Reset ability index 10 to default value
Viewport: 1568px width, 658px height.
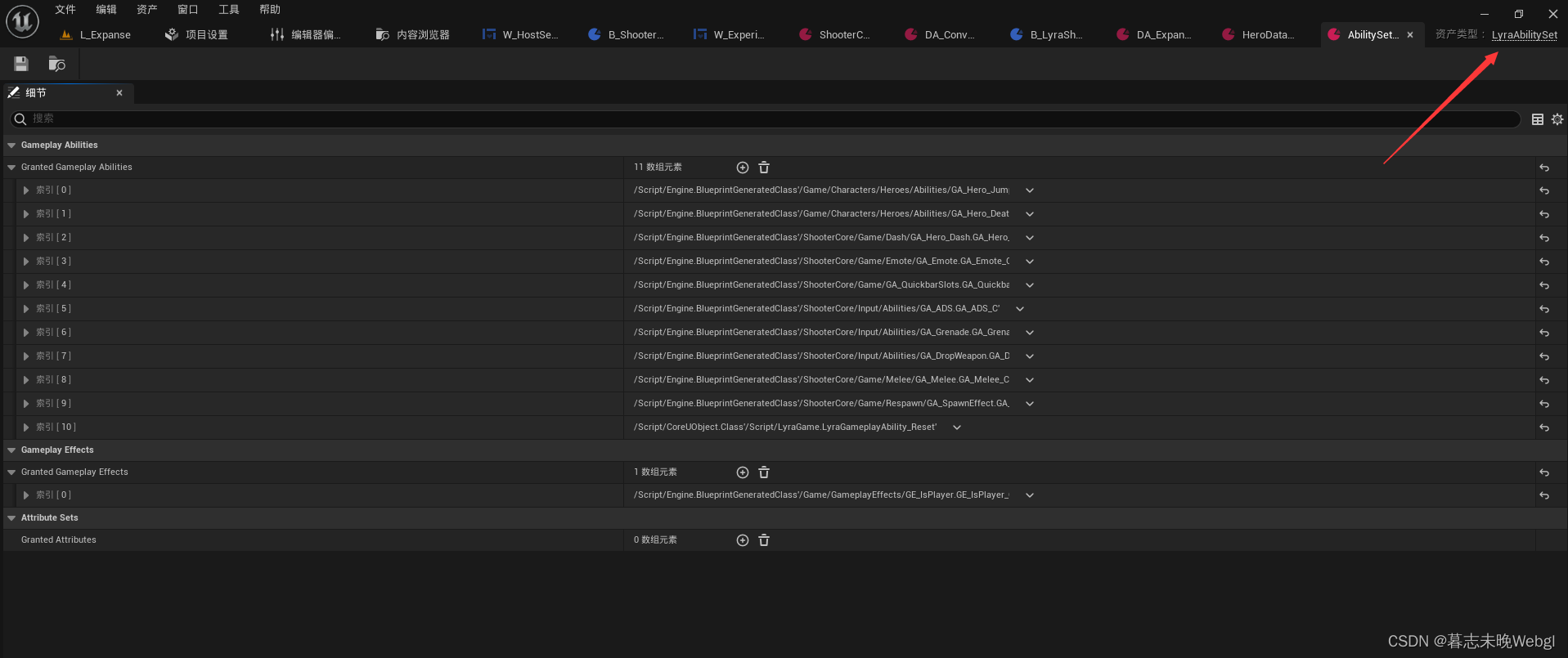click(1544, 427)
